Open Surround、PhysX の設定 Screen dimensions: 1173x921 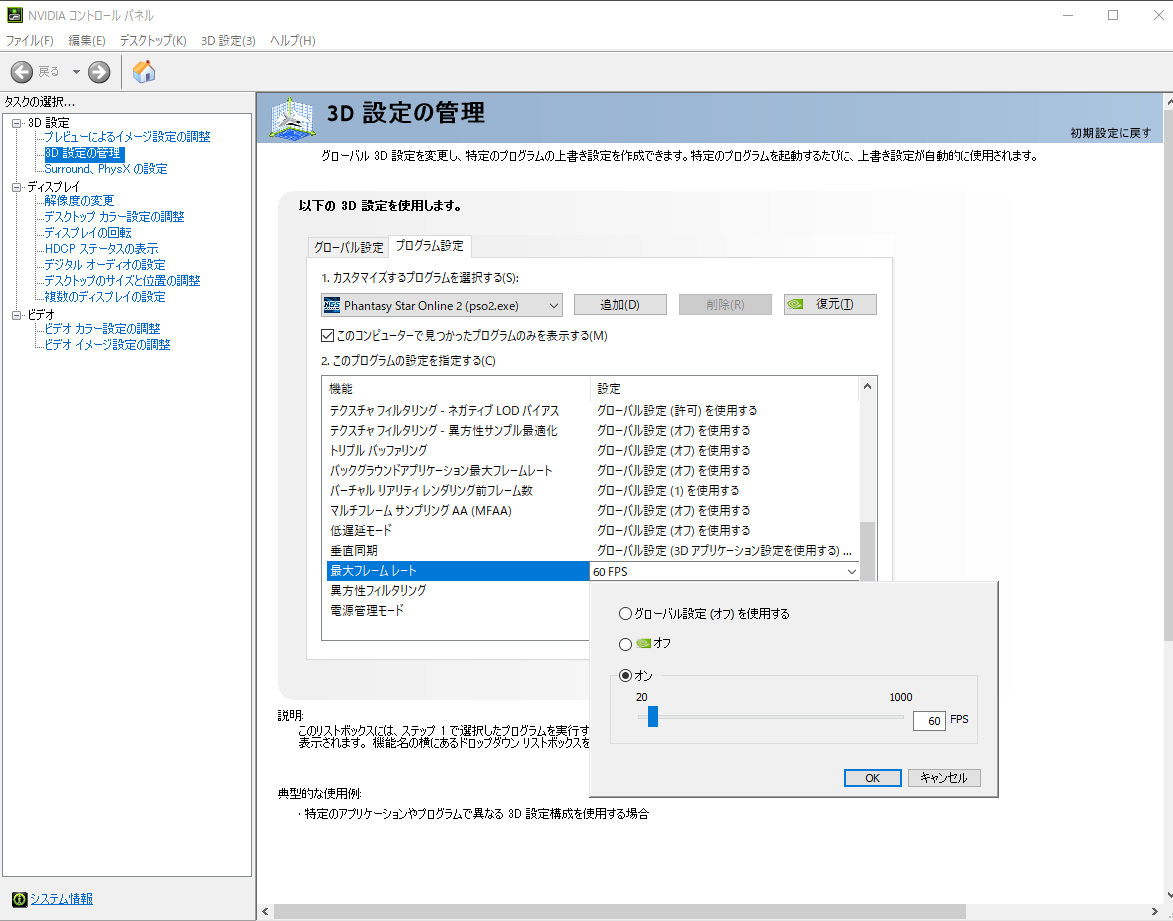105,169
